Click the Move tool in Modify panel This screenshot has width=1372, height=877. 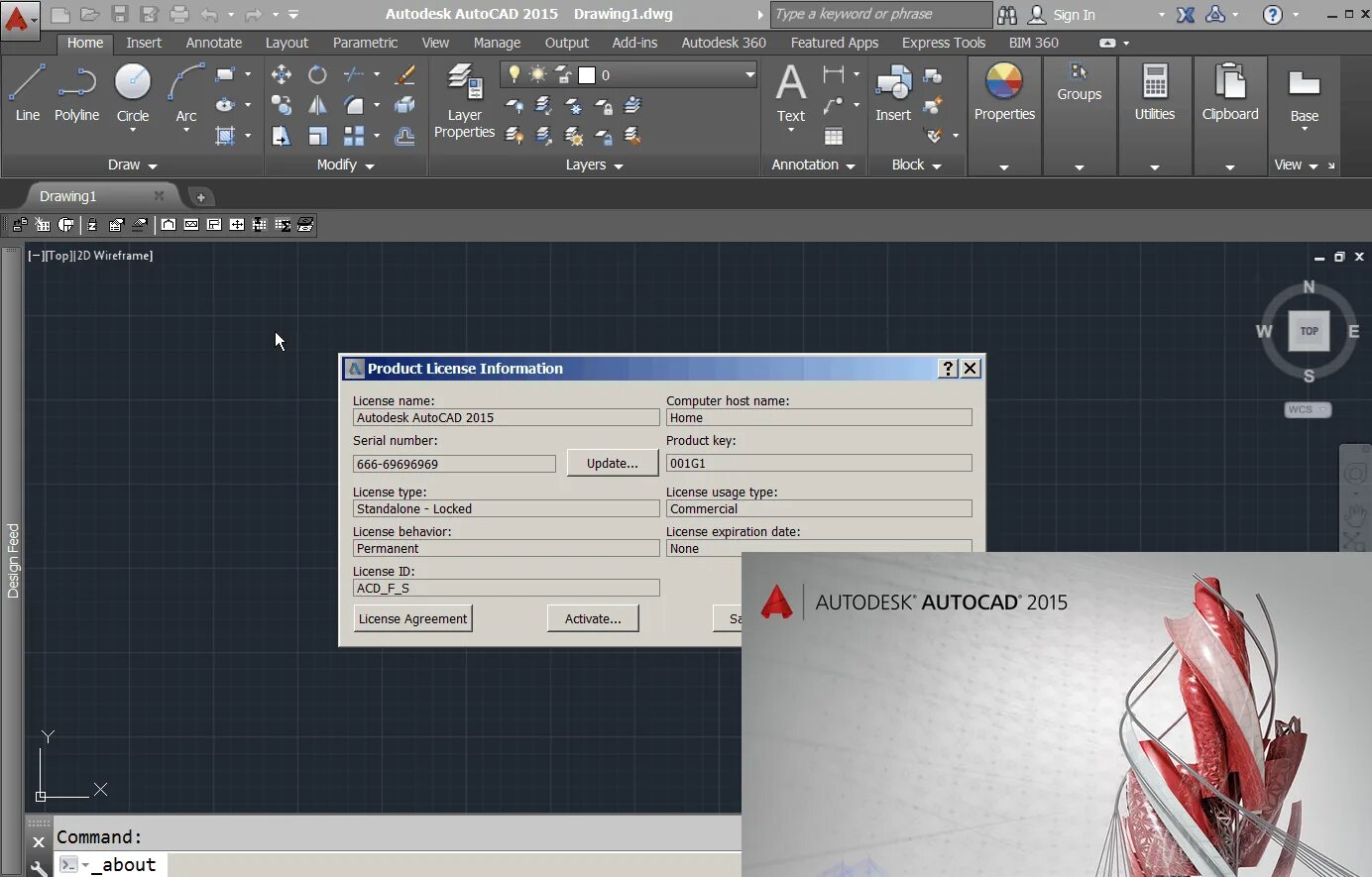(282, 74)
